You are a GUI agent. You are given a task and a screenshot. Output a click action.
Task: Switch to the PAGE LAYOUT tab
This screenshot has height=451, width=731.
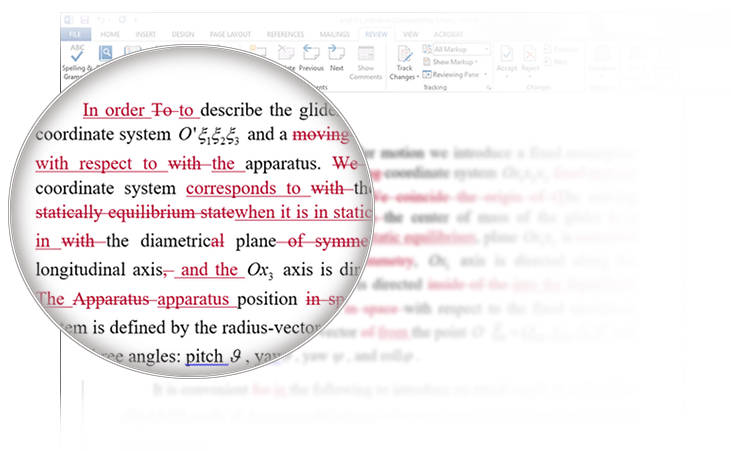[230, 35]
